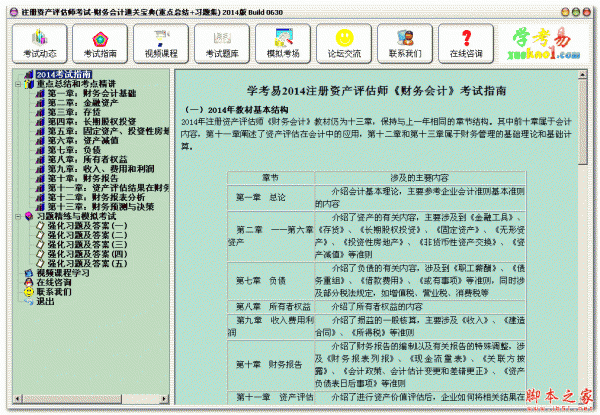
Task: Select 在线咨询 in the tree
Action: [x=54, y=283]
